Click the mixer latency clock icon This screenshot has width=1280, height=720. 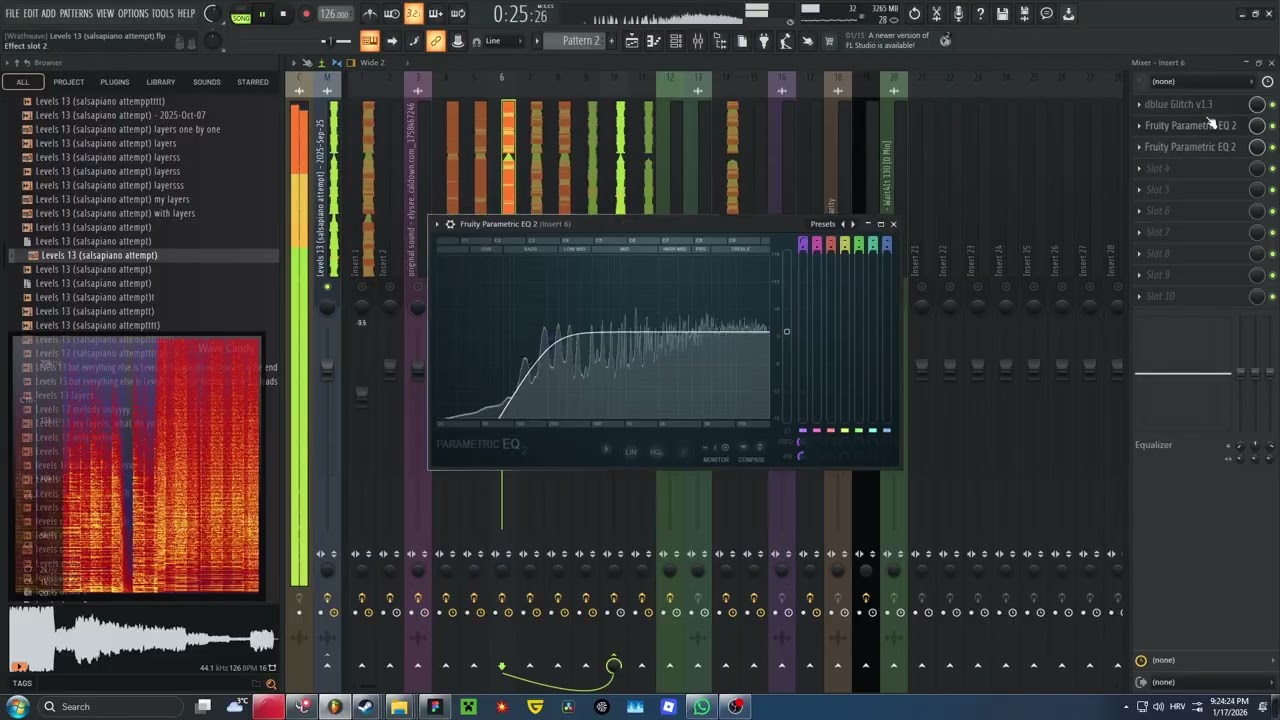[x=1268, y=82]
